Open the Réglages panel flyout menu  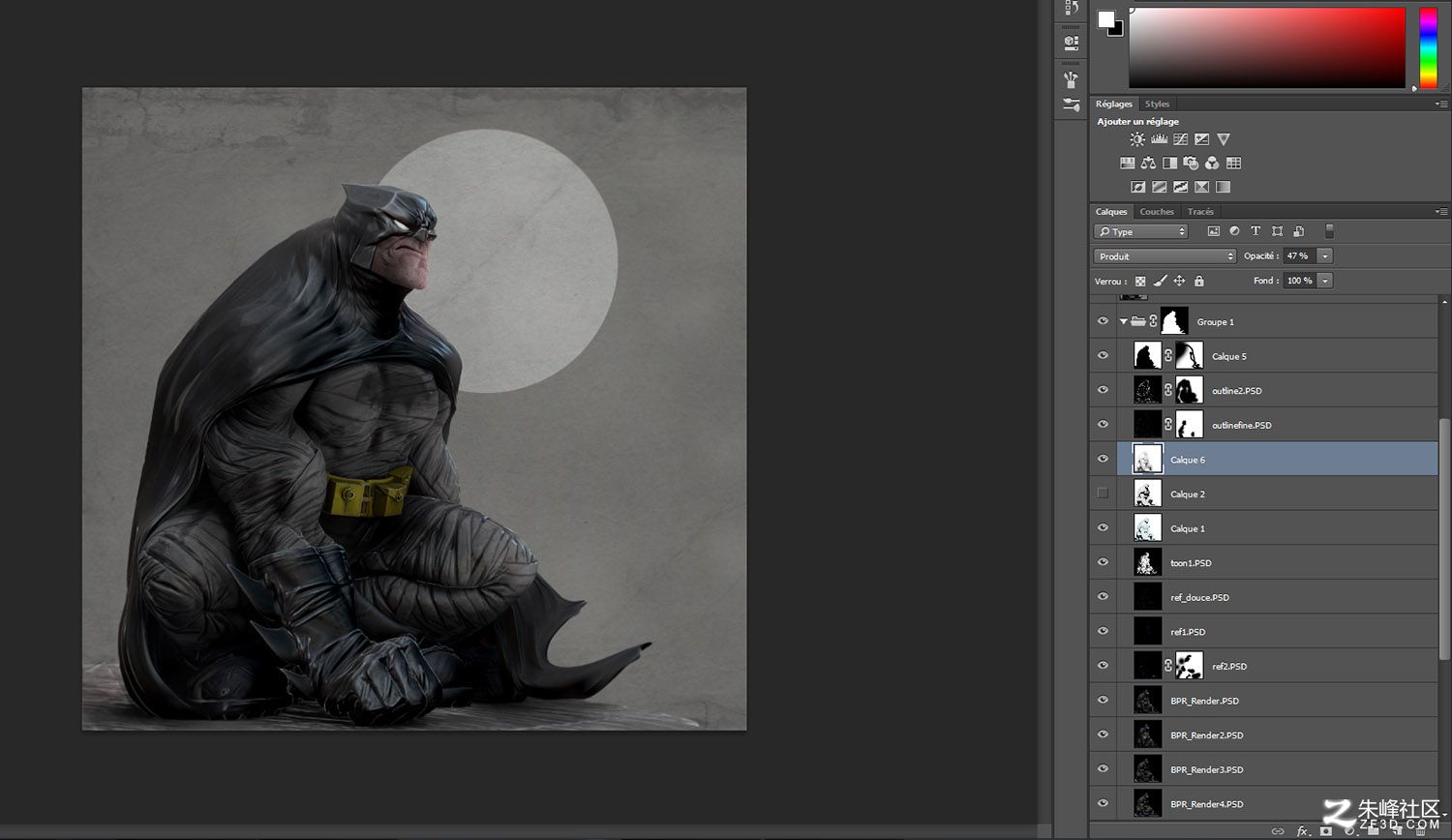[1441, 104]
